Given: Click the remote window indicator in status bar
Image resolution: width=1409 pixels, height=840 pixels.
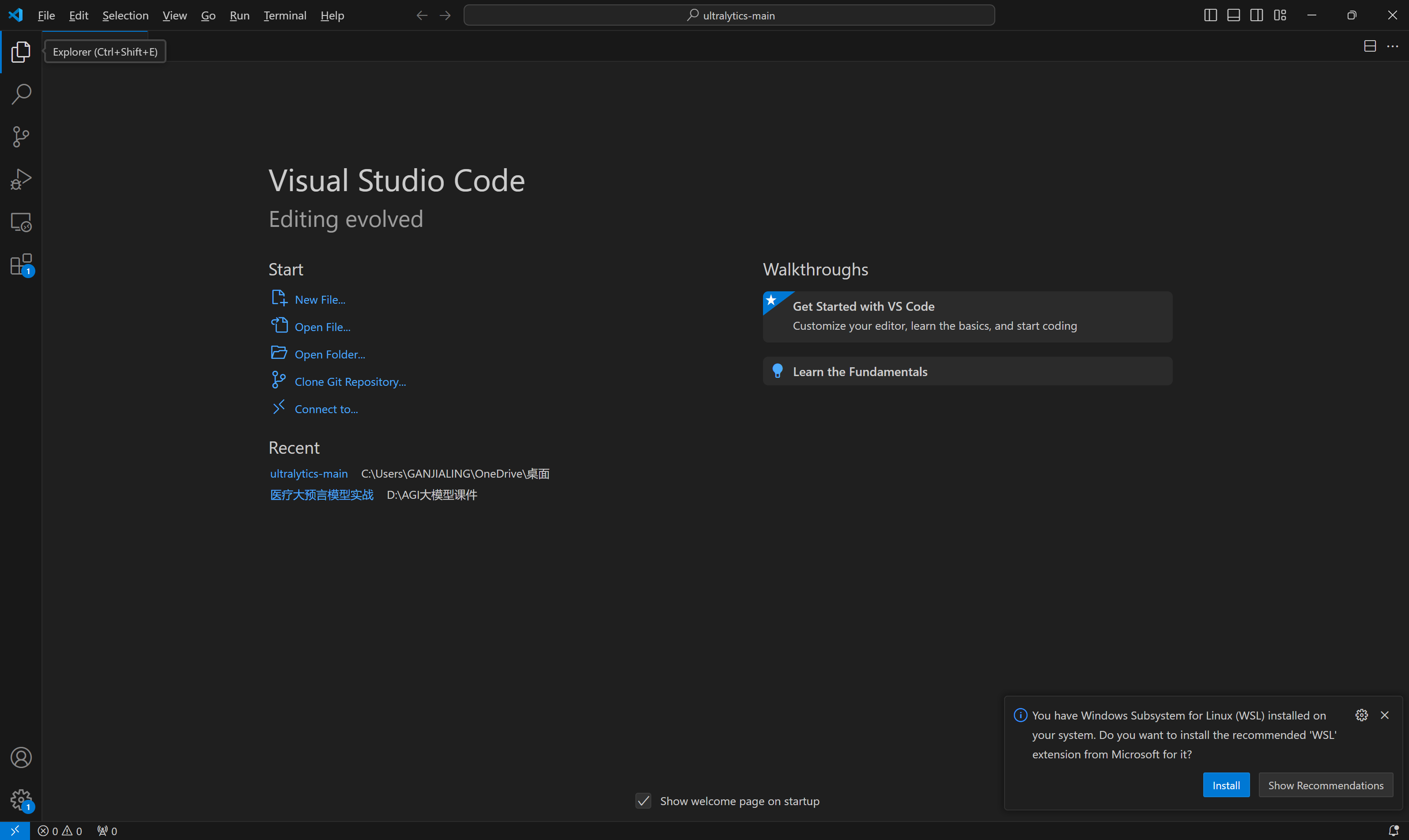Looking at the screenshot, I should pyautogui.click(x=15, y=830).
